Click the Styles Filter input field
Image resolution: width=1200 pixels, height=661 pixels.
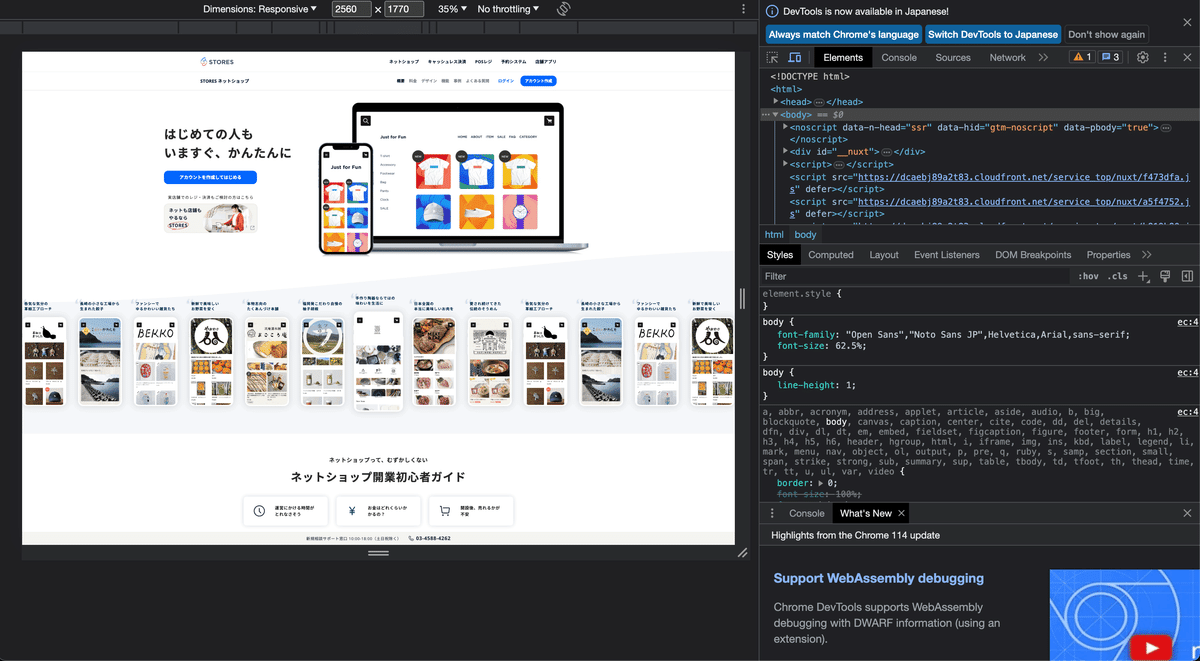(x=915, y=276)
